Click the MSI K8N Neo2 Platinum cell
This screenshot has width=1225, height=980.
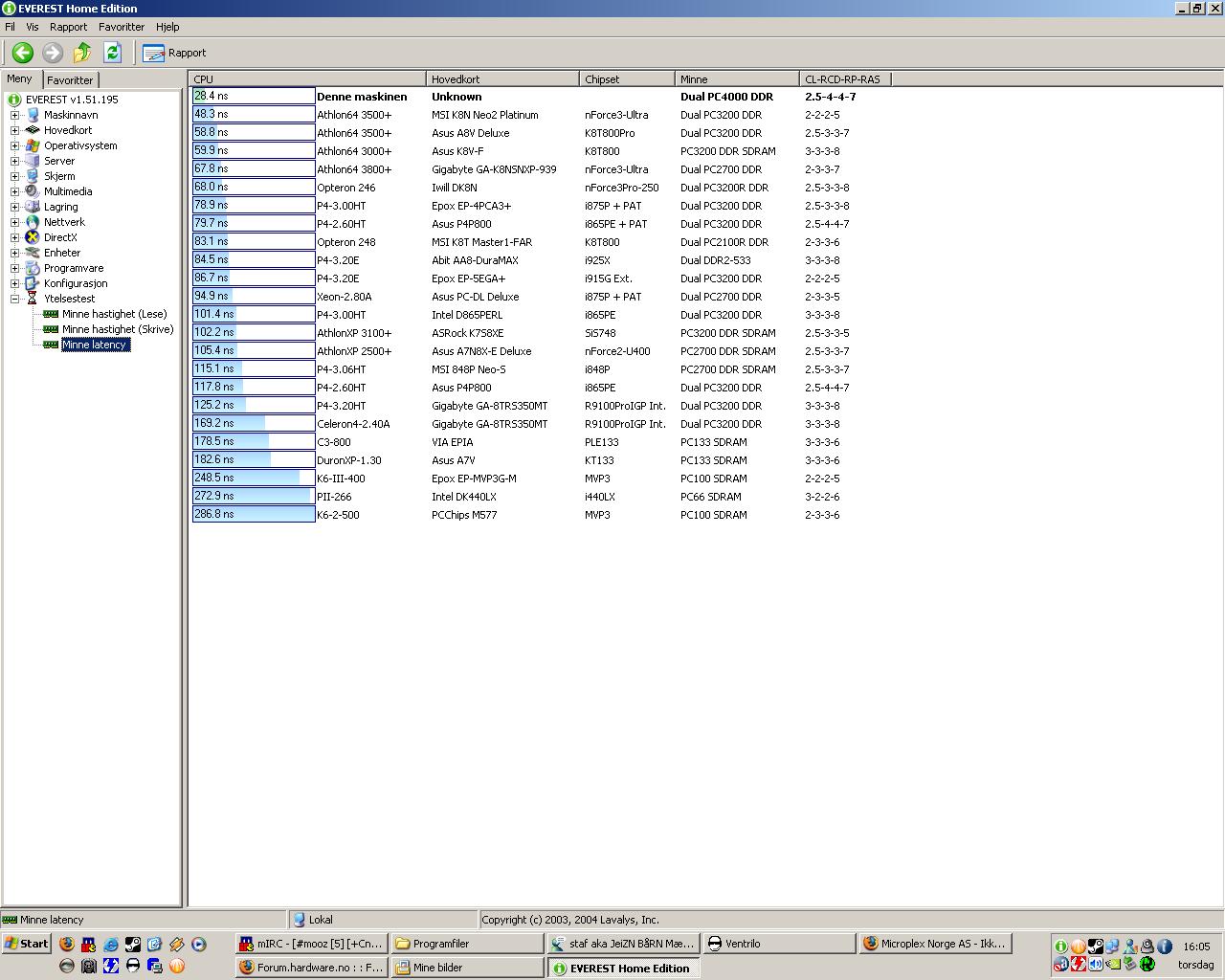[485, 115]
